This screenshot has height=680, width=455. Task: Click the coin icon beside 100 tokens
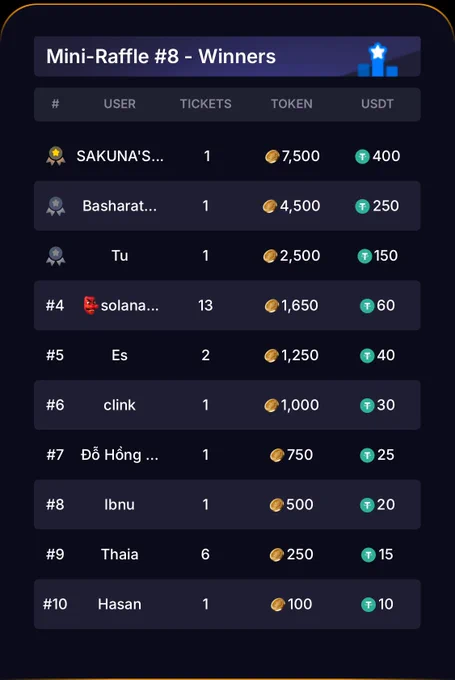coord(278,605)
